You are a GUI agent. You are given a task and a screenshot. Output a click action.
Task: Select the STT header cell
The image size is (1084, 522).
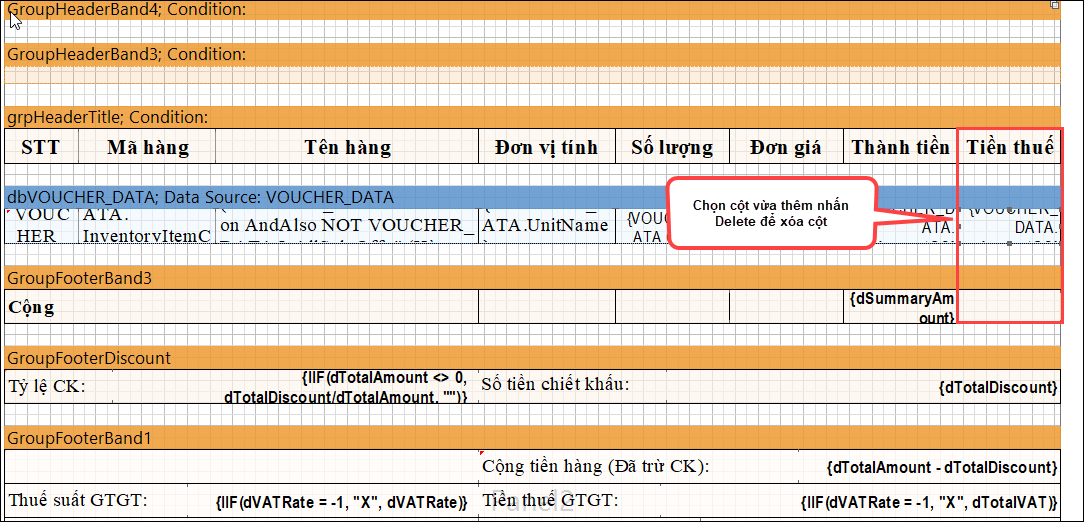[40, 147]
